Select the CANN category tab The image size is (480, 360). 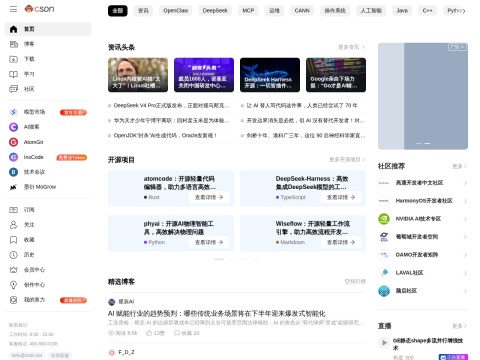(302, 11)
